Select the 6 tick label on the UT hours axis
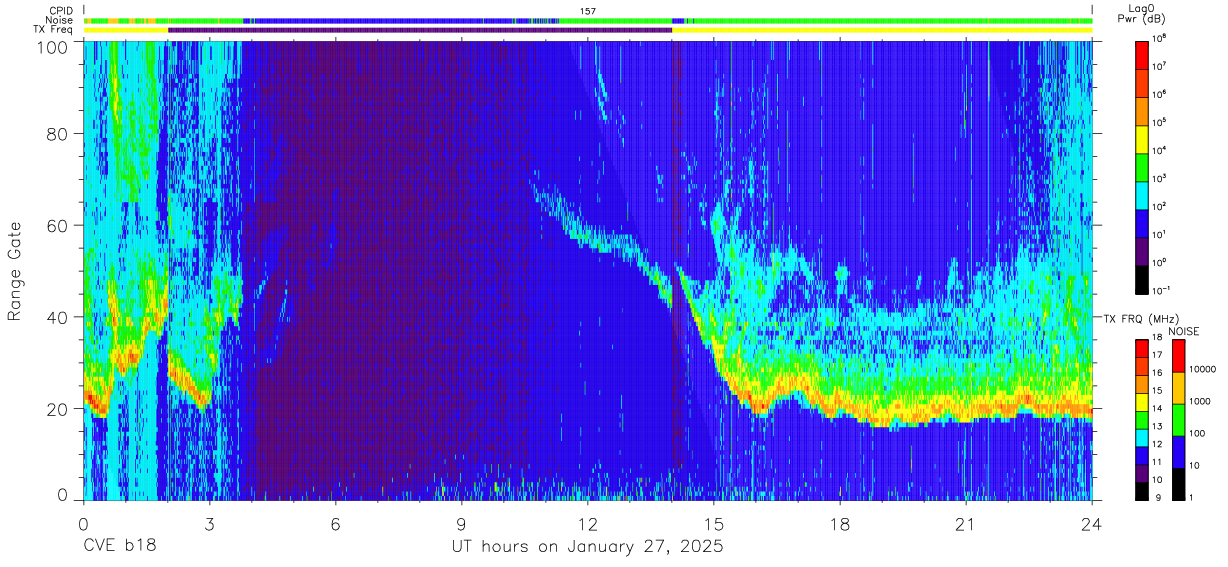The image size is (1228, 567). pyautogui.click(x=336, y=523)
